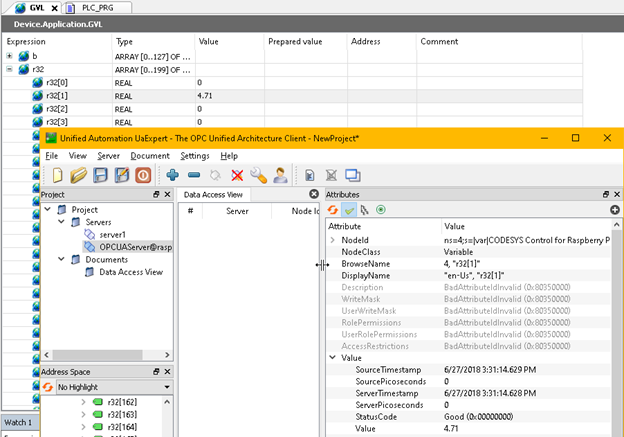The height and width of the screenshot is (437, 624).
Task: Select the Data Access View tab
Action: [213, 195]
